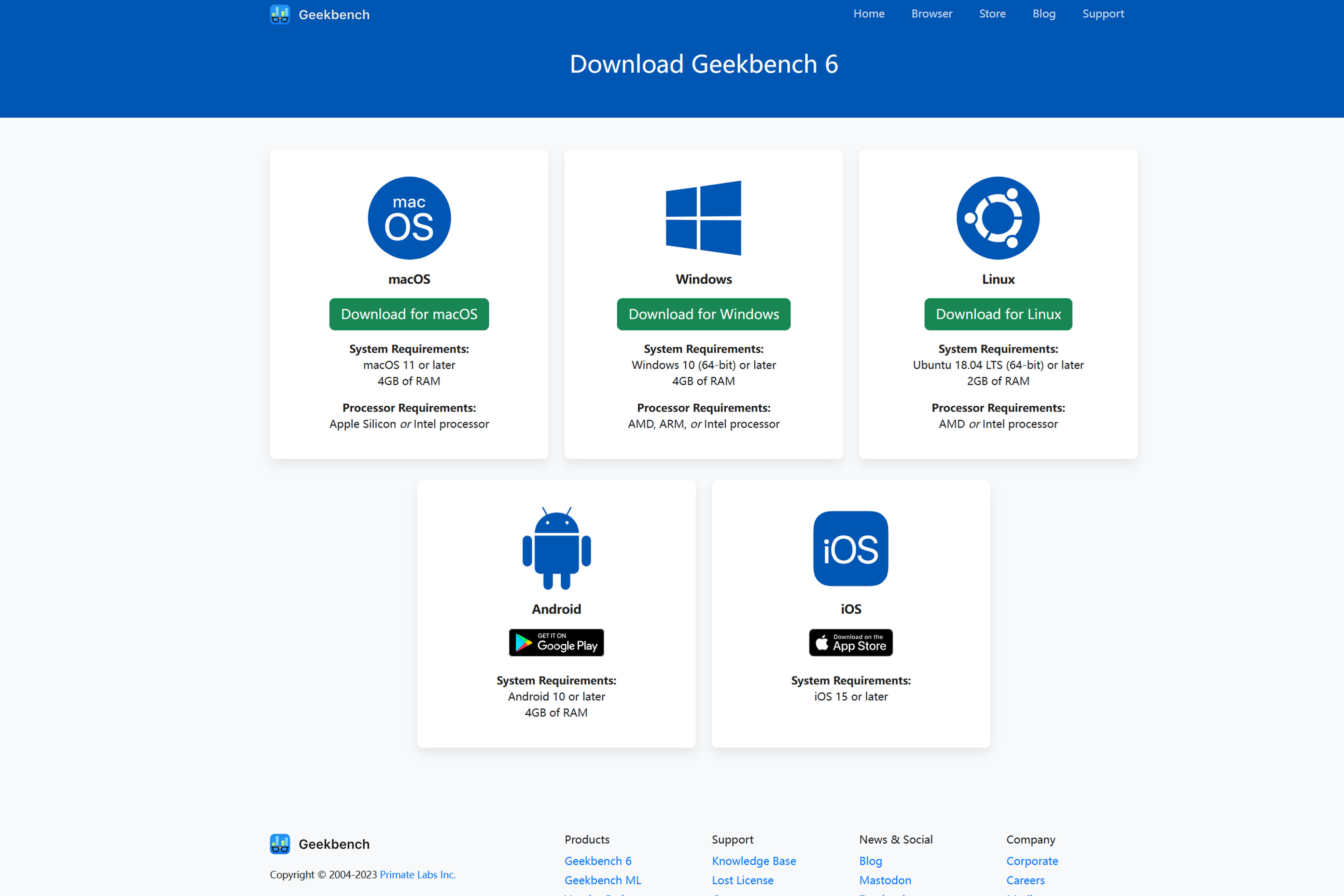Click 'Ubuntu 18.04 LTS (64-bit) or later' text
The width and height of the screenshot is (1344, 896).
[998, 365]
